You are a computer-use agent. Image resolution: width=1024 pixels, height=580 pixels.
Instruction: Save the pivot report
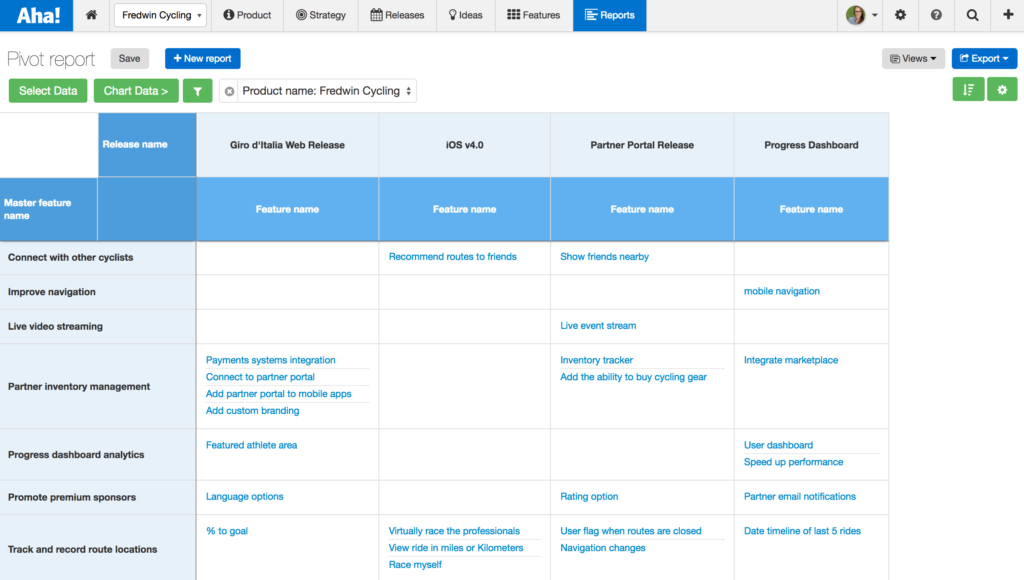click(x=129, y=58)
